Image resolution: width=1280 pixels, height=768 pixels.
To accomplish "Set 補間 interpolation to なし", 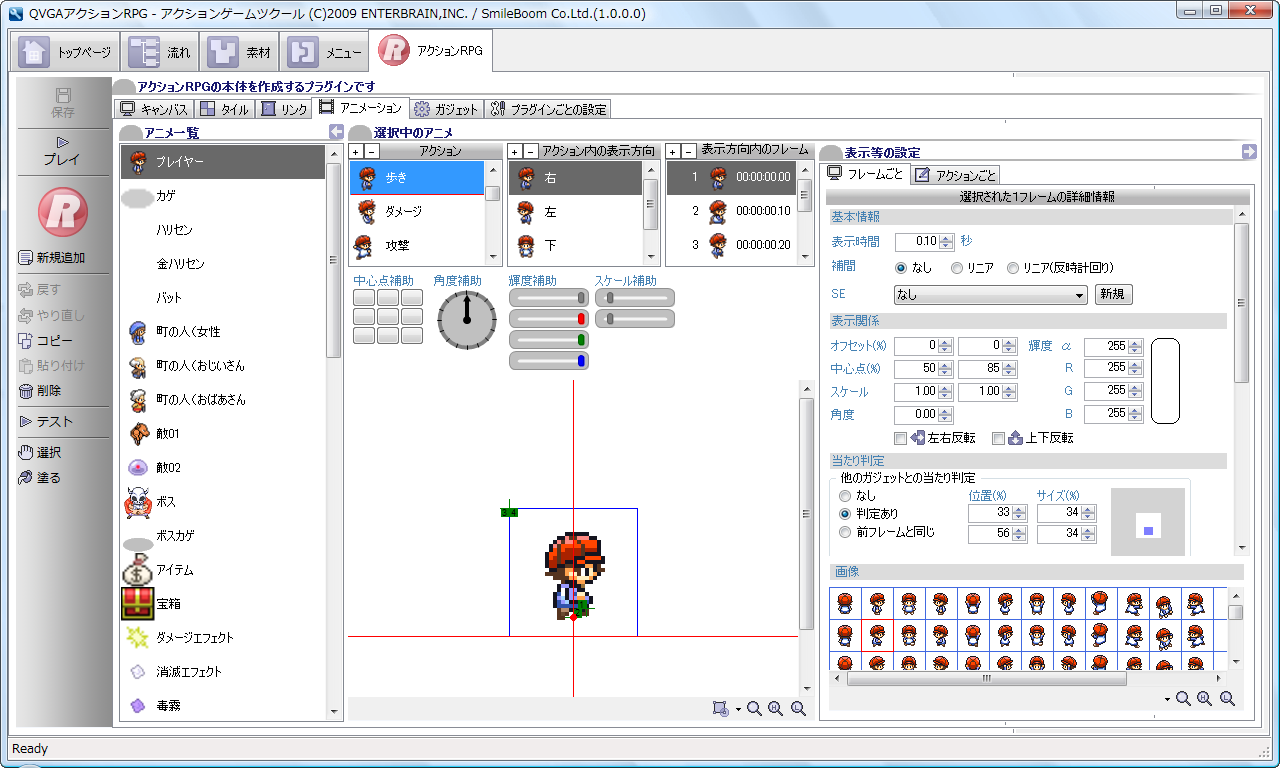I will 901,268.
